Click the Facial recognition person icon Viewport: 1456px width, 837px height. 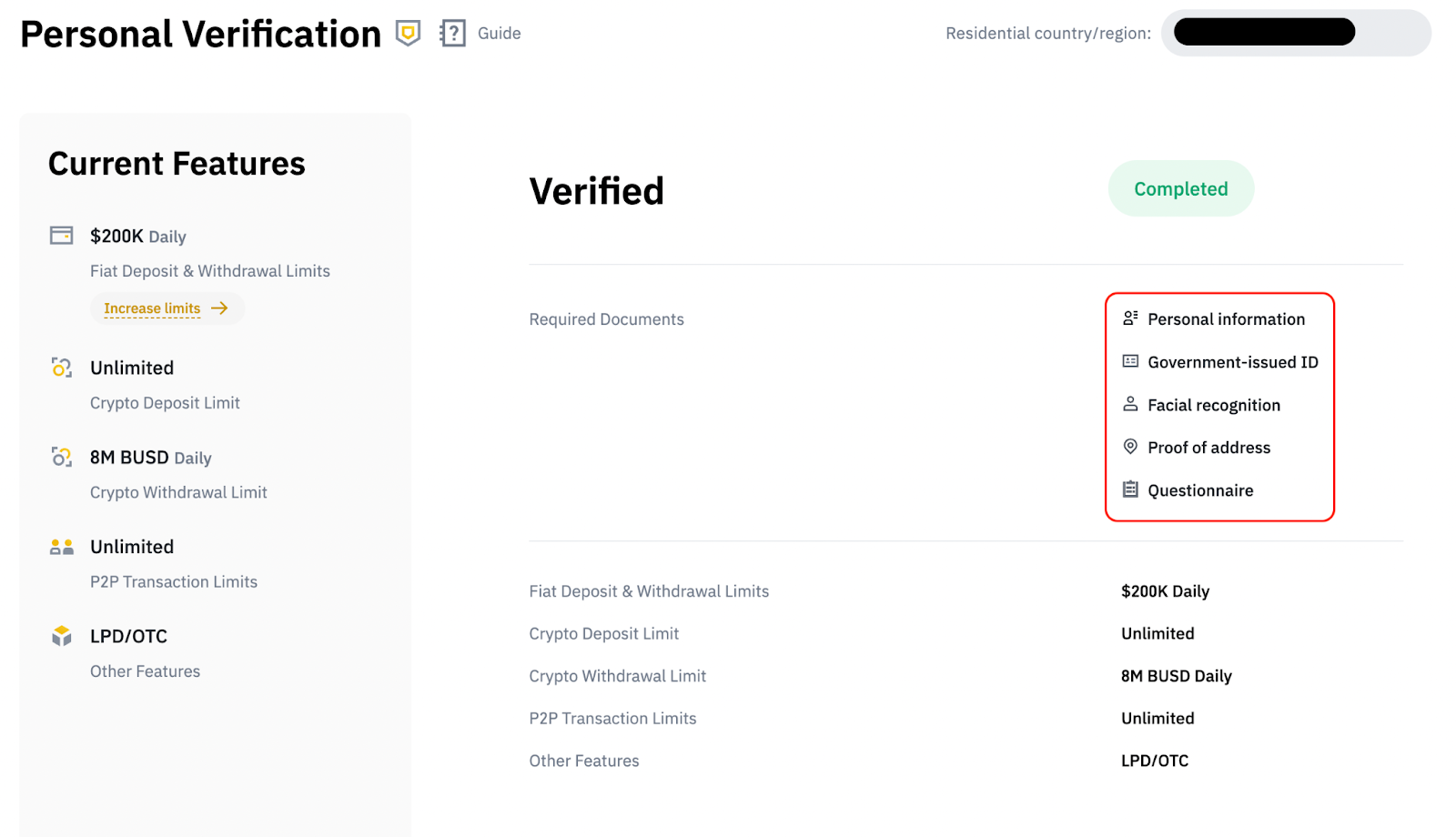(1129, 403)
